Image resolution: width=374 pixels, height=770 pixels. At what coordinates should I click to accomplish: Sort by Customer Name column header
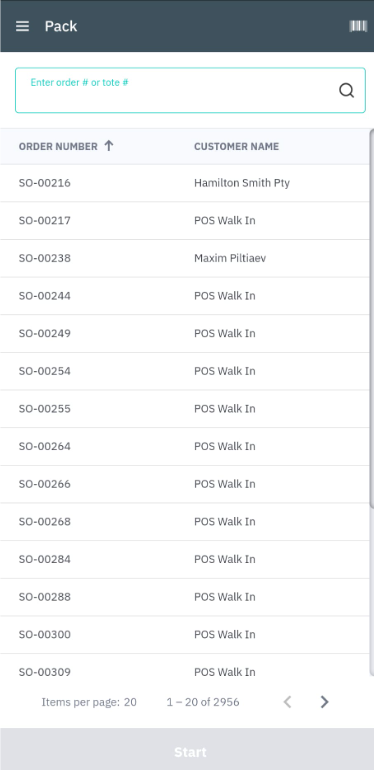click(237, 146)
